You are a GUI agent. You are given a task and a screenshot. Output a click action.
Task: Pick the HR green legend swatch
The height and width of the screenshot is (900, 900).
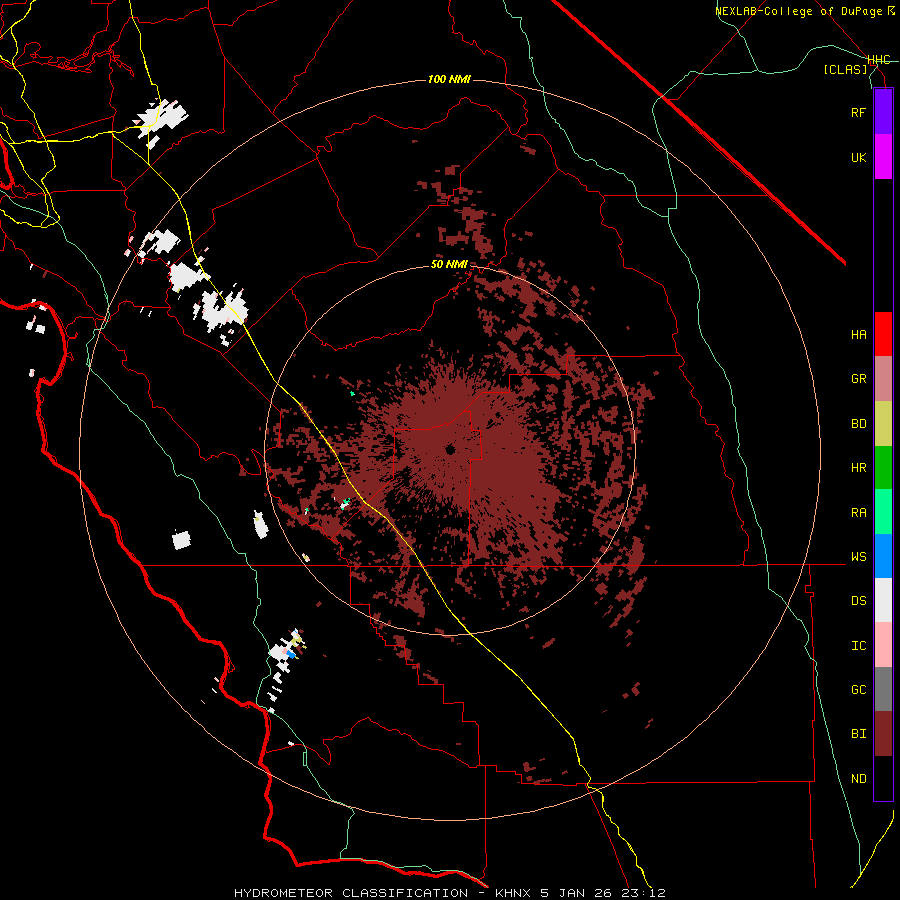click(x=883, y=468)
